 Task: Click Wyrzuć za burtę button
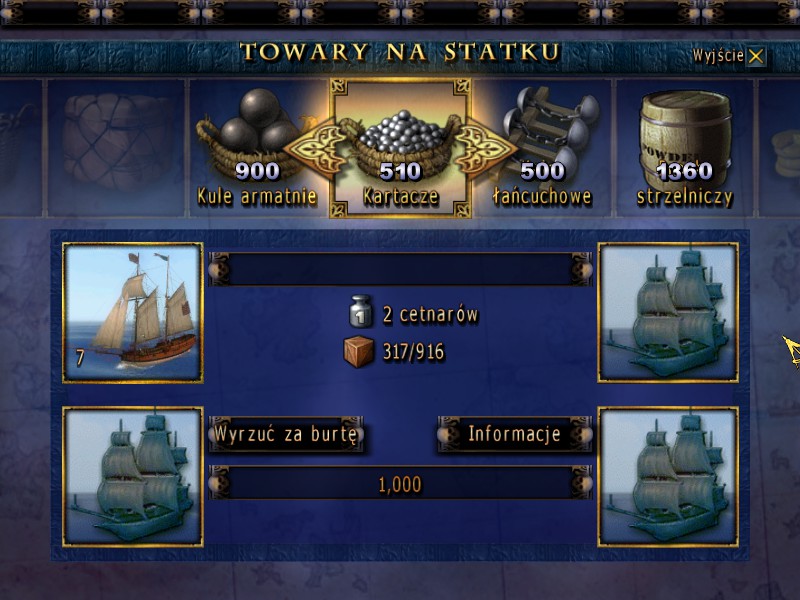tap(286, 435)
